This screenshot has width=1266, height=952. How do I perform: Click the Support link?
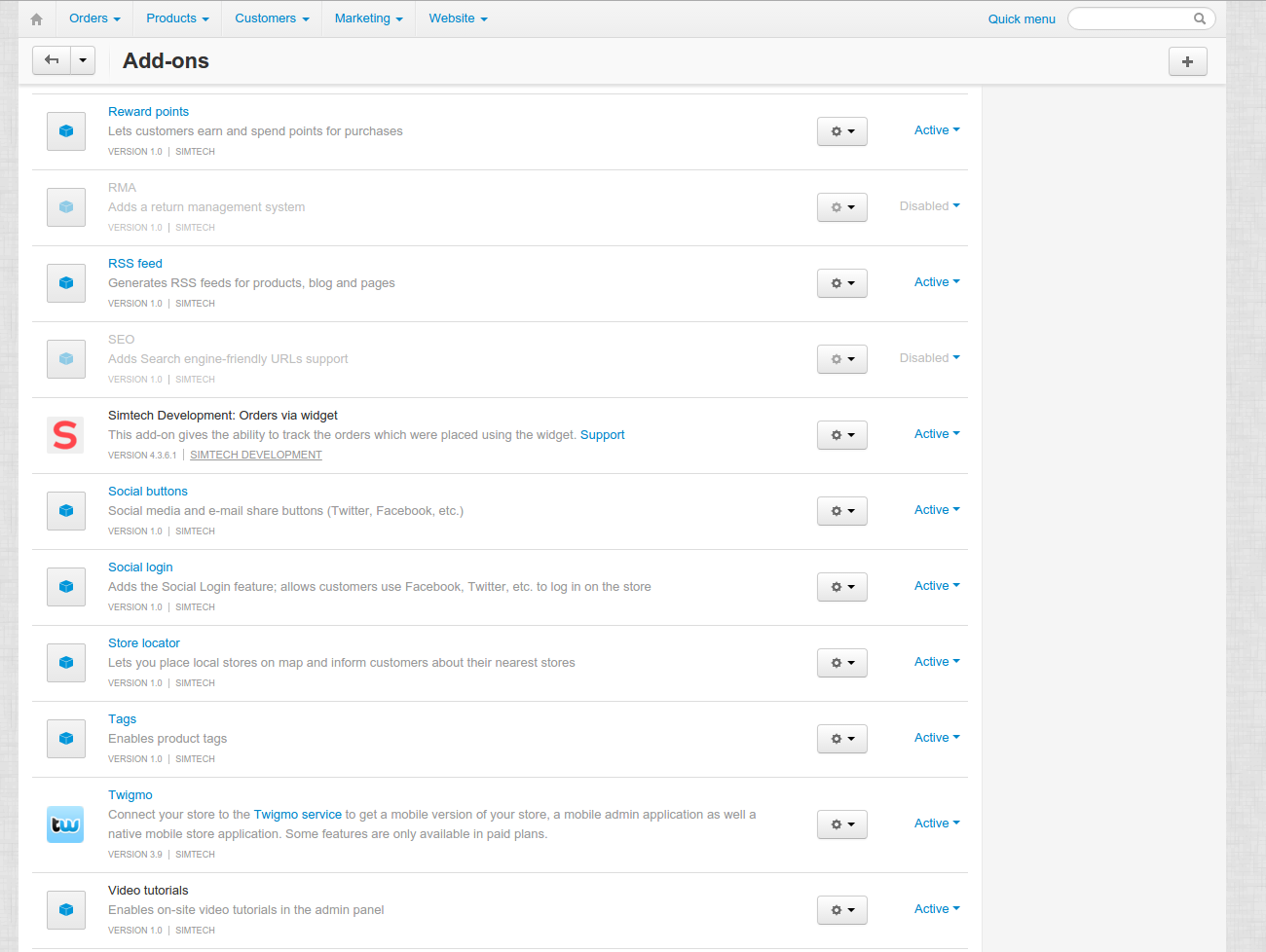(x=603, y=435)
